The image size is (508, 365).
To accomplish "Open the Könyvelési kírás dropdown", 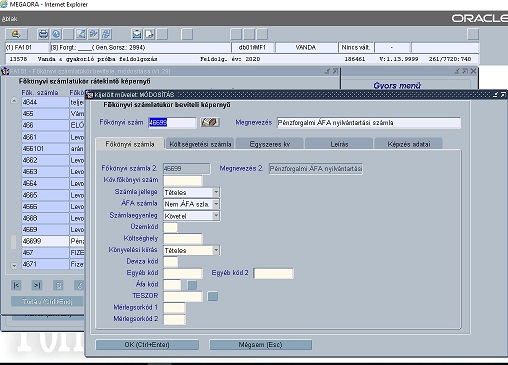I will (216, 250).
